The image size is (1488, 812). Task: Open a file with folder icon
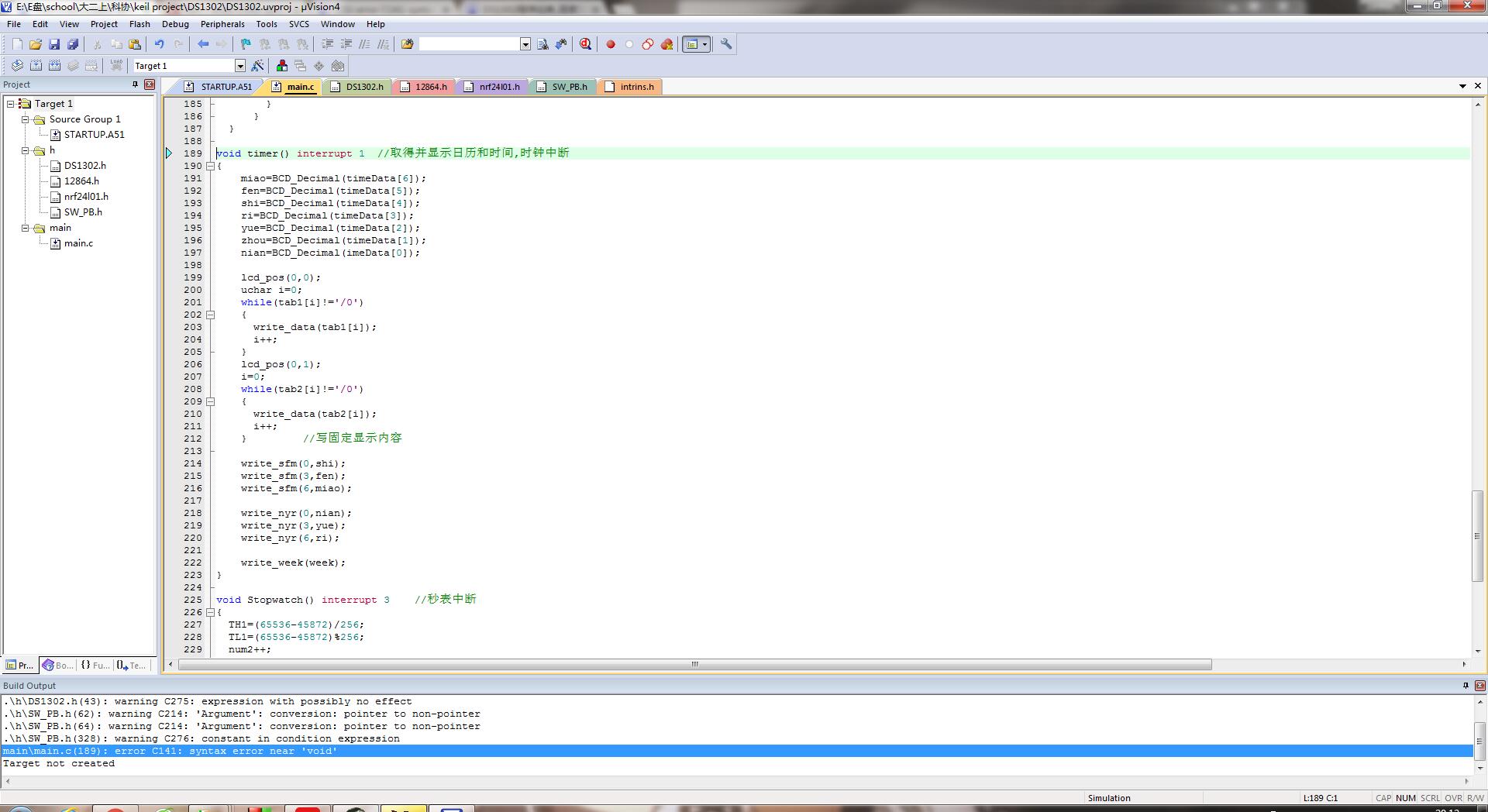36,44
